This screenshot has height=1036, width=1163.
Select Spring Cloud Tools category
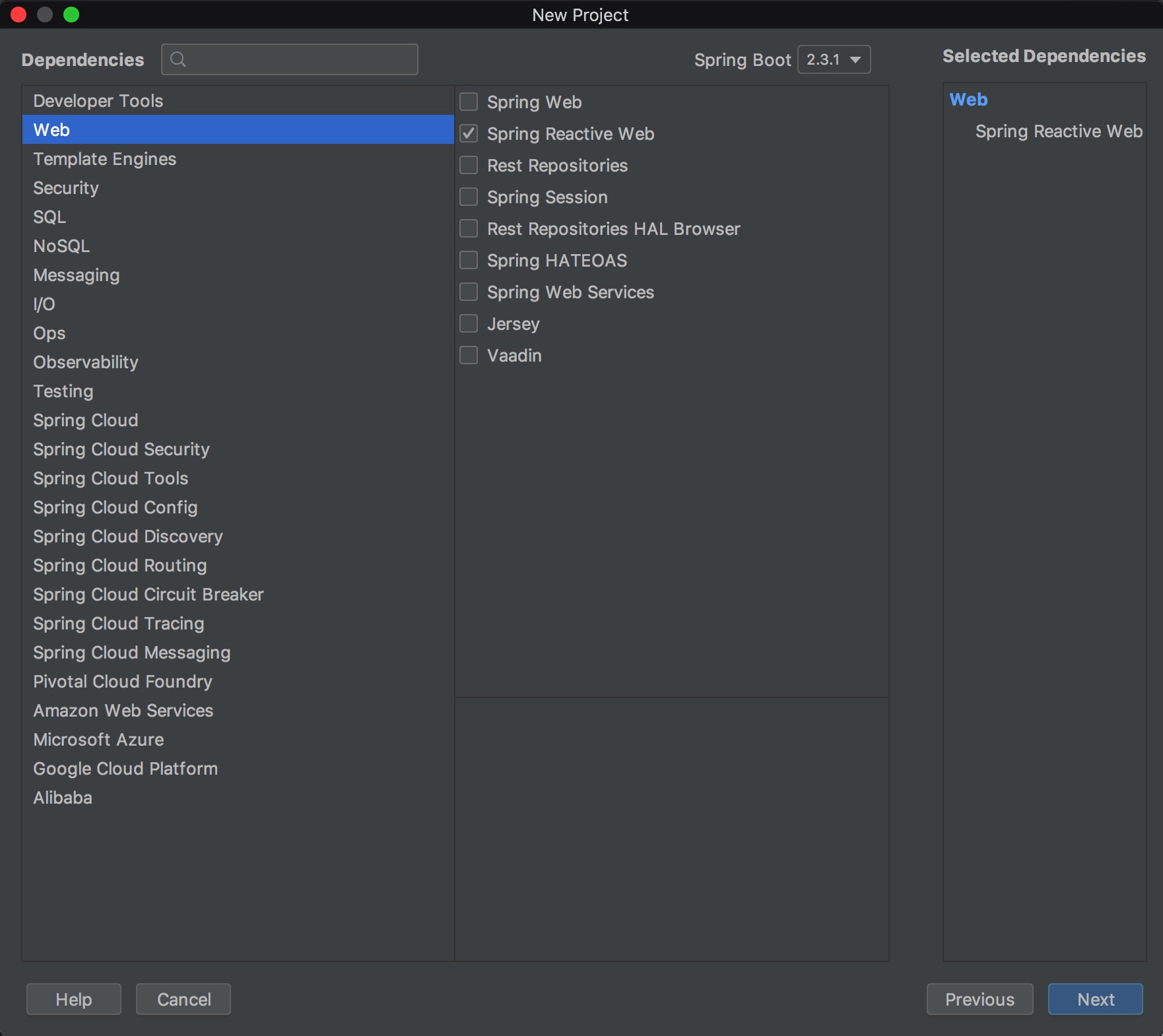[x=238, y=478]
